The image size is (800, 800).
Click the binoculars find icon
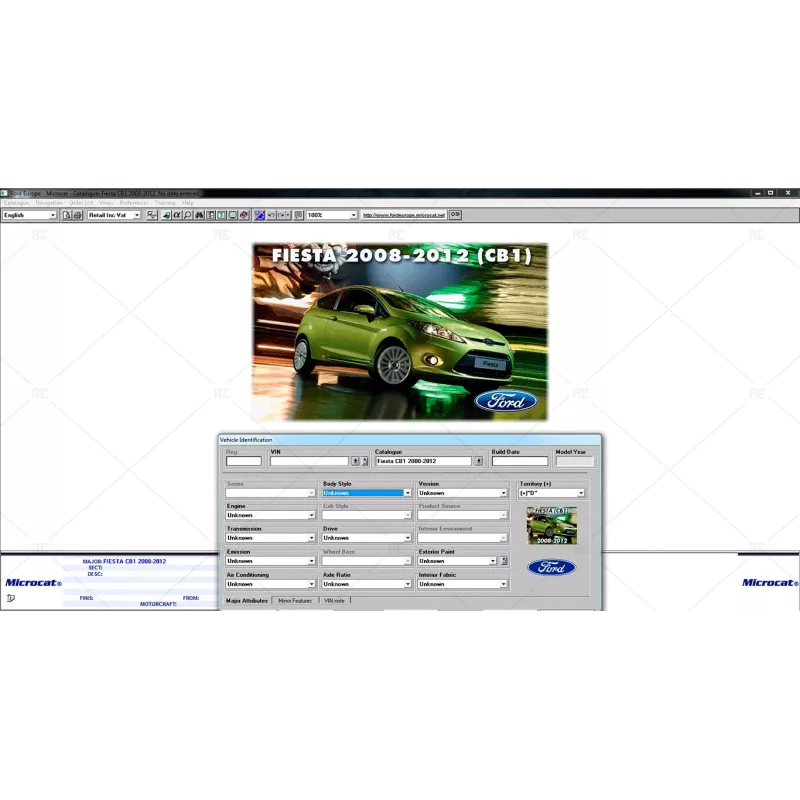coord(199,215)
